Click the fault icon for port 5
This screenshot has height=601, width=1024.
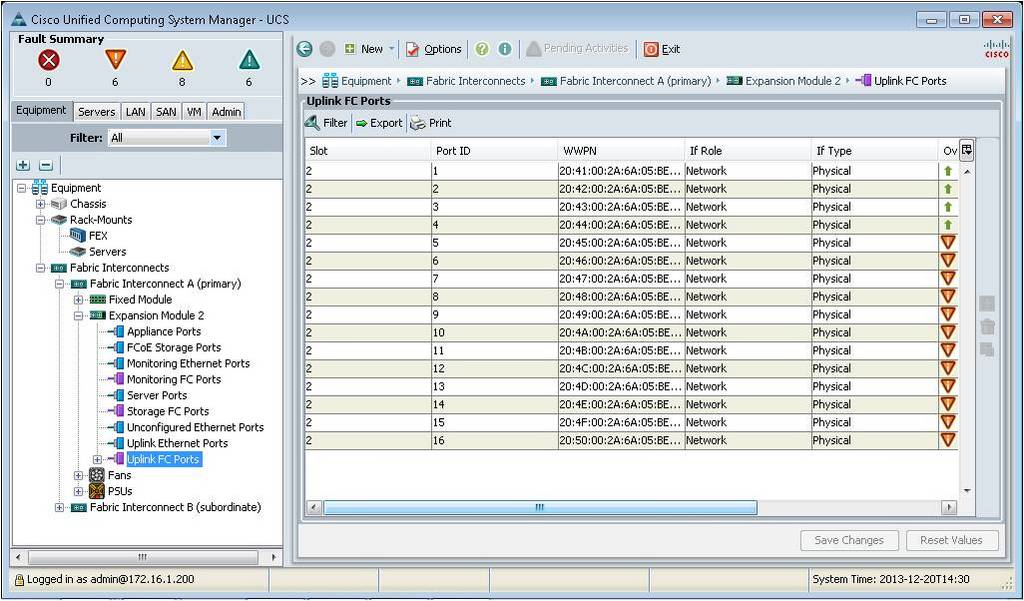click(948, 242)
